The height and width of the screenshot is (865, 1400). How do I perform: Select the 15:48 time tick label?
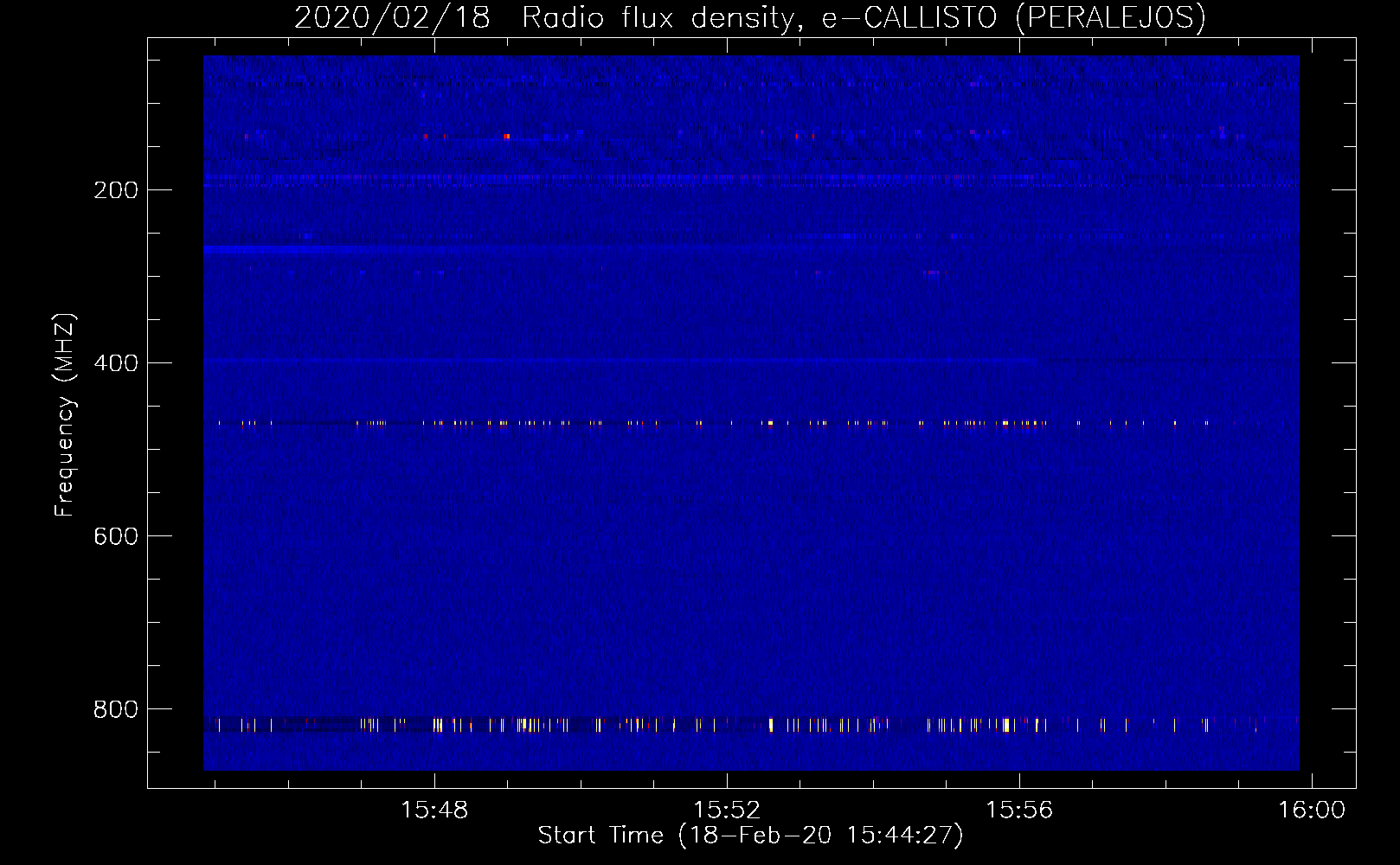coord(434,811)
